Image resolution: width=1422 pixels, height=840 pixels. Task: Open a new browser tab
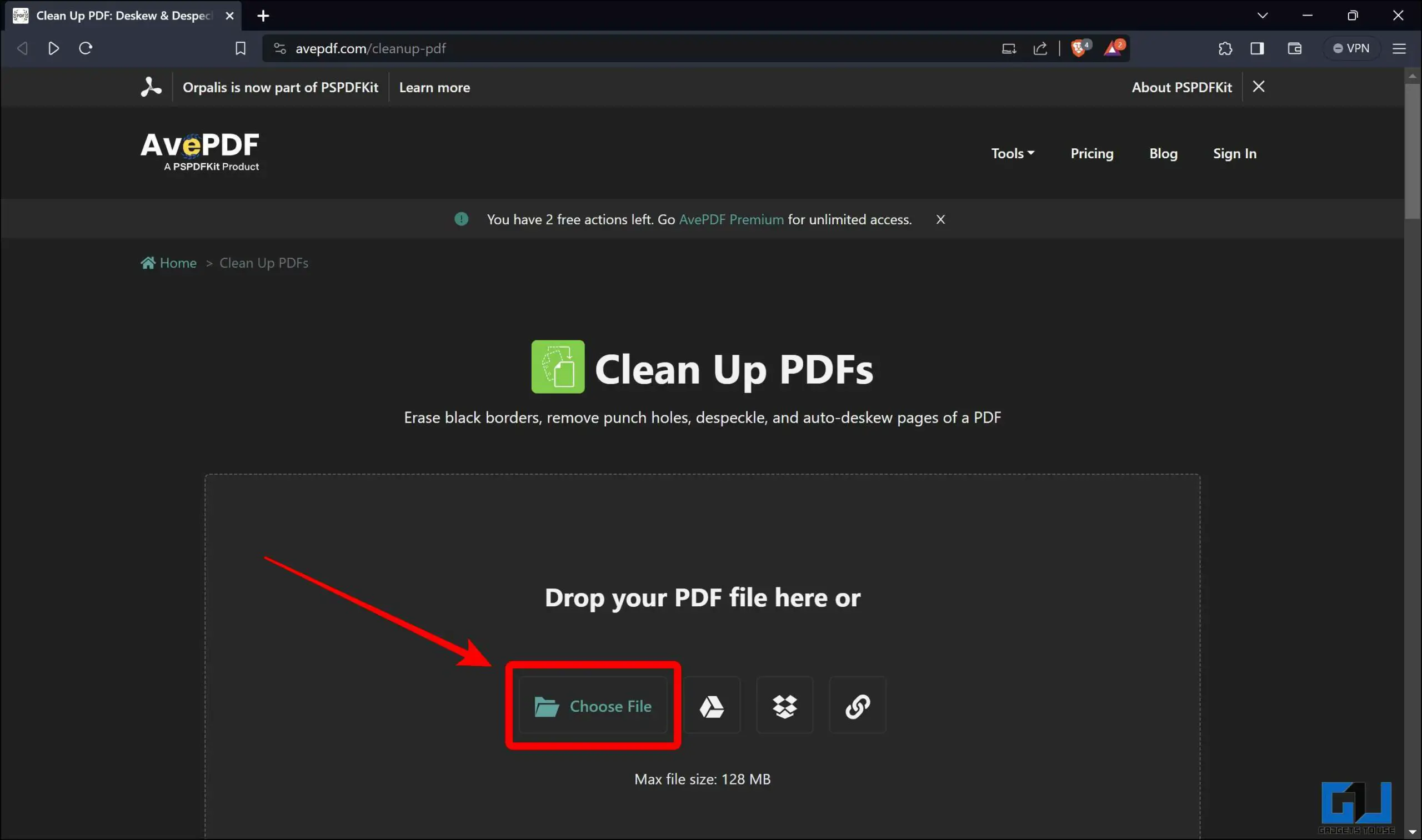pyautogui.click(x=263, y=16)
